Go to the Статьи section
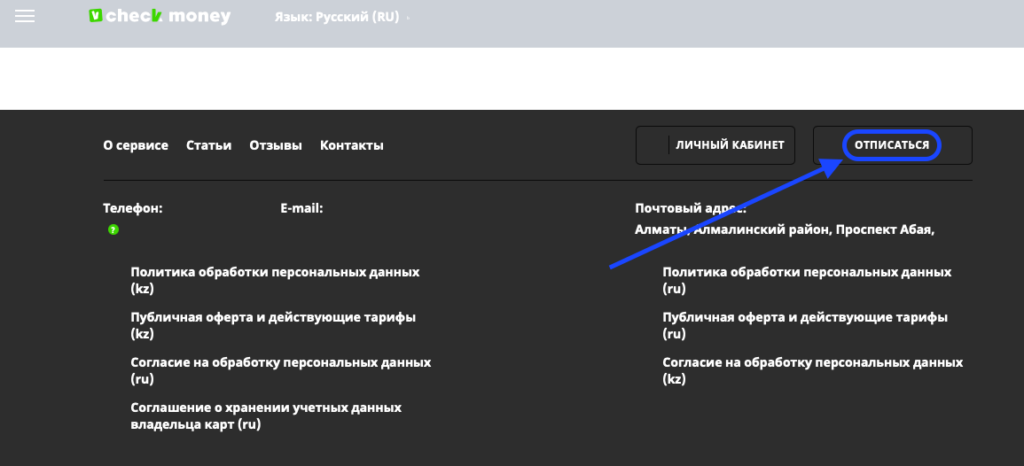This screenshot has height=466, width=1024. tap(208, 145)
